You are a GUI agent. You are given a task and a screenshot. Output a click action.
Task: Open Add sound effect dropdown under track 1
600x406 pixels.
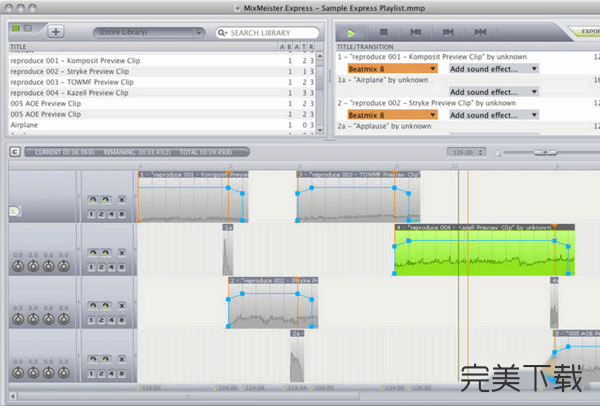(x=494, y=69)
